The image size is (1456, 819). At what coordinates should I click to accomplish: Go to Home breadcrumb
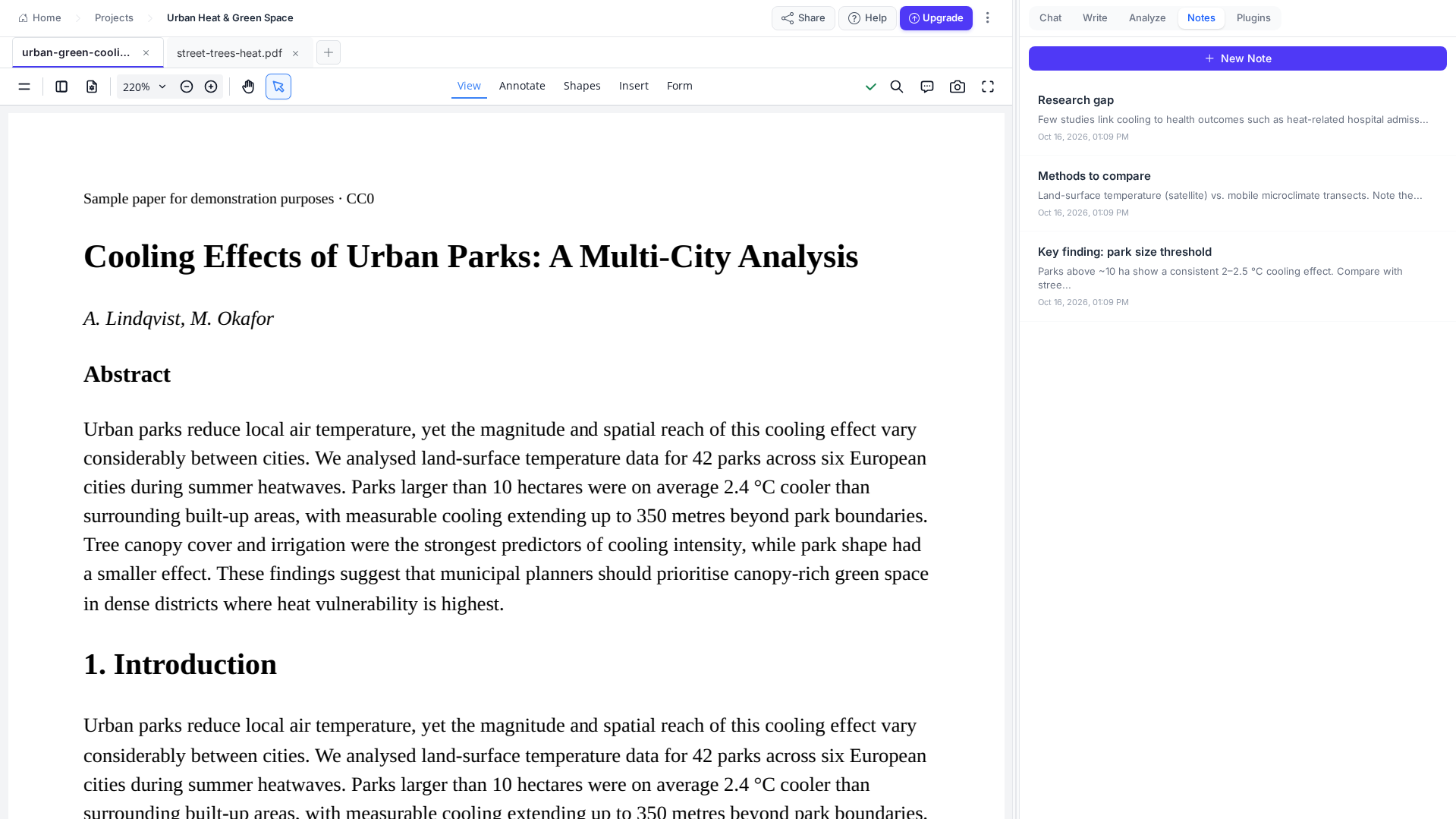point(39,17)
